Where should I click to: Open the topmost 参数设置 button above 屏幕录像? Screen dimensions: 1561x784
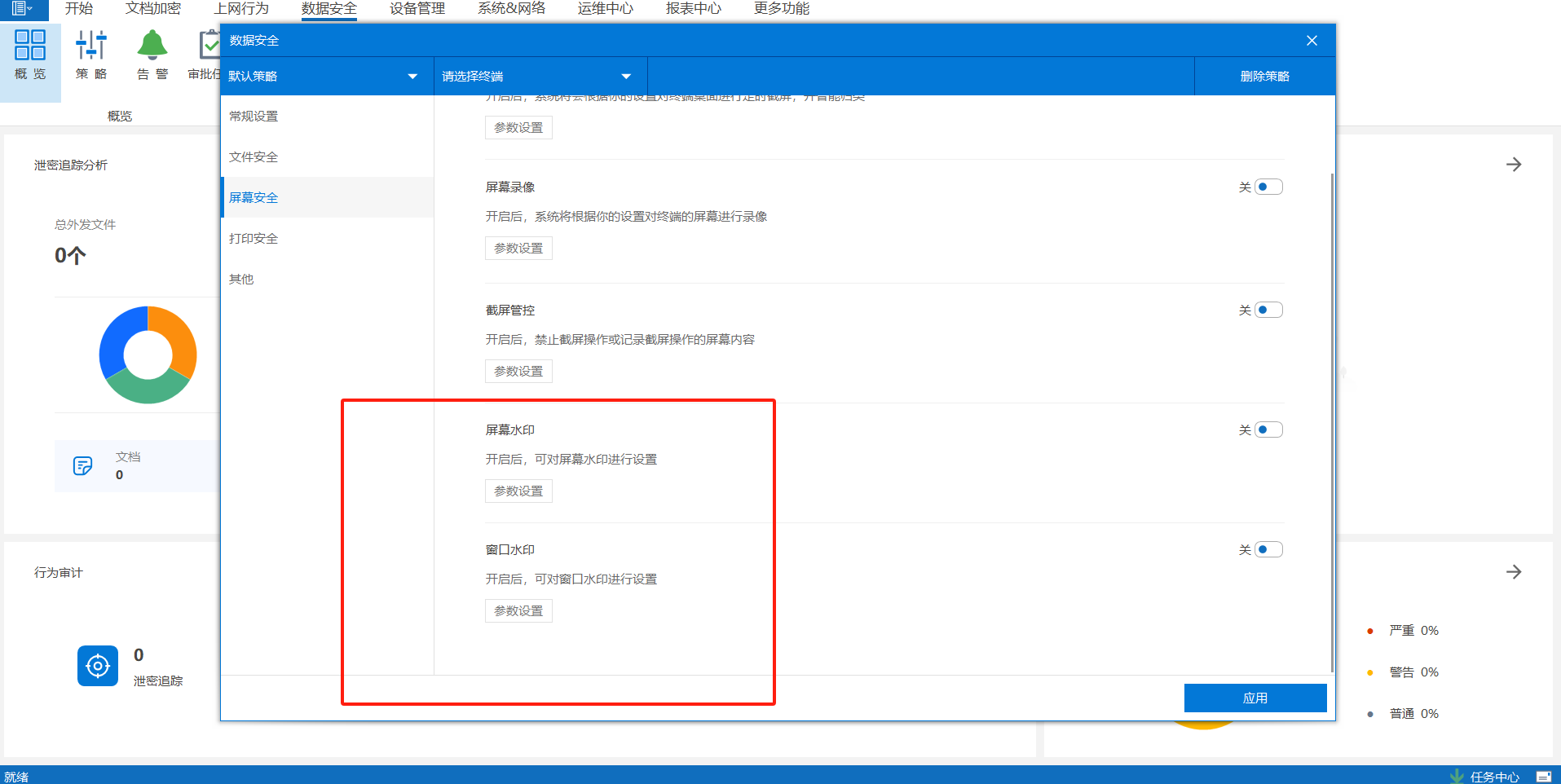point(518,128)
